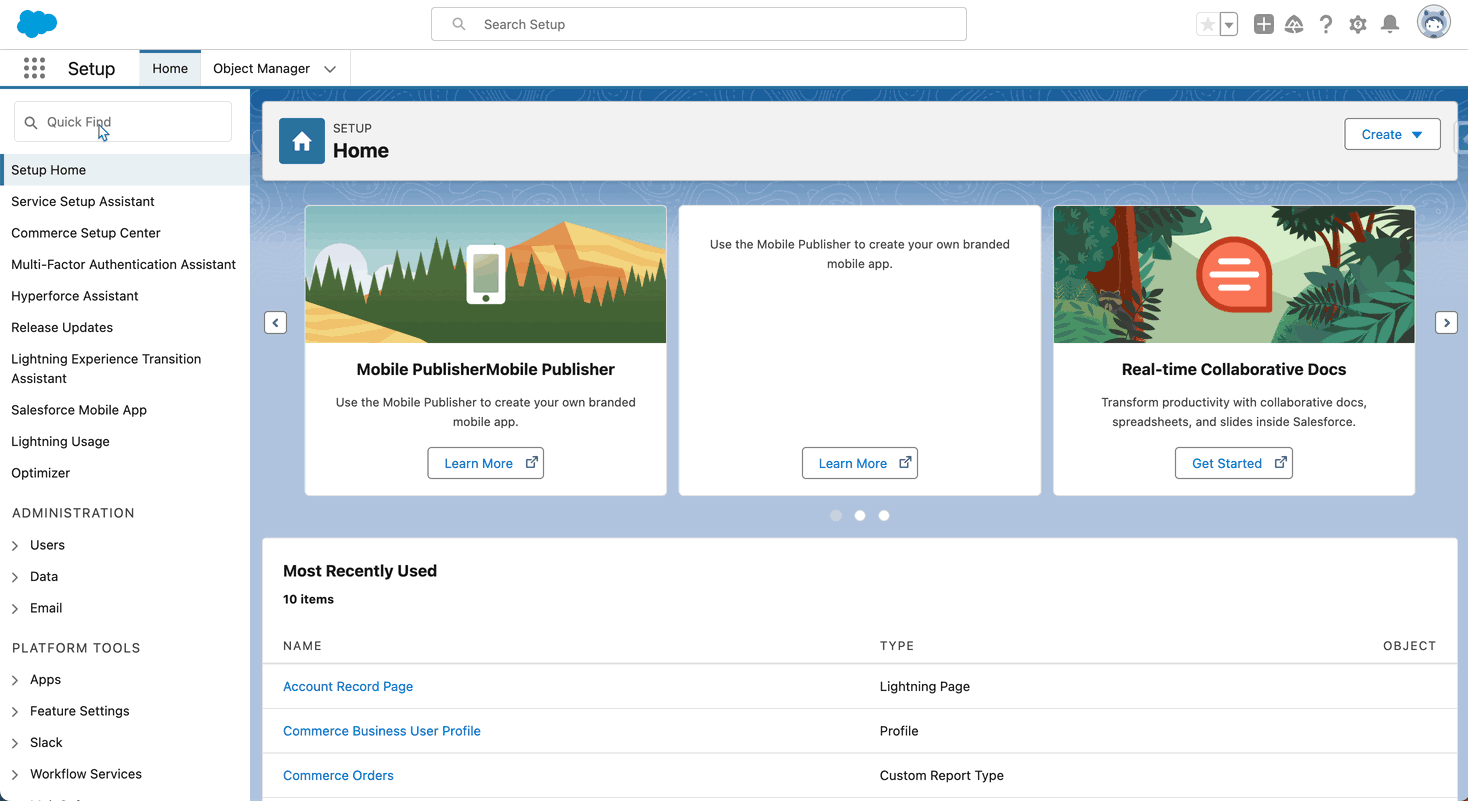Open the Account Record Page link
Viewport: 1468px width, 801px height.
[x=348, y=687]
